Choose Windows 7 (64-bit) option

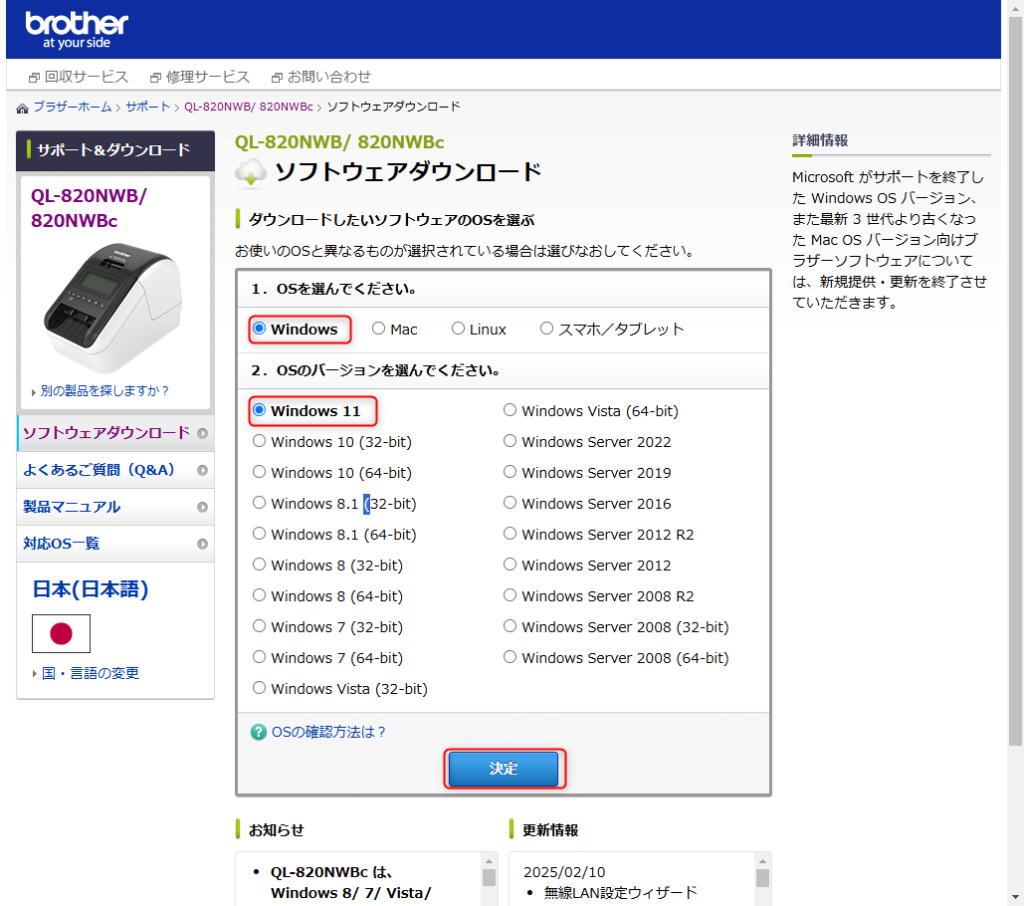[259, 657]
